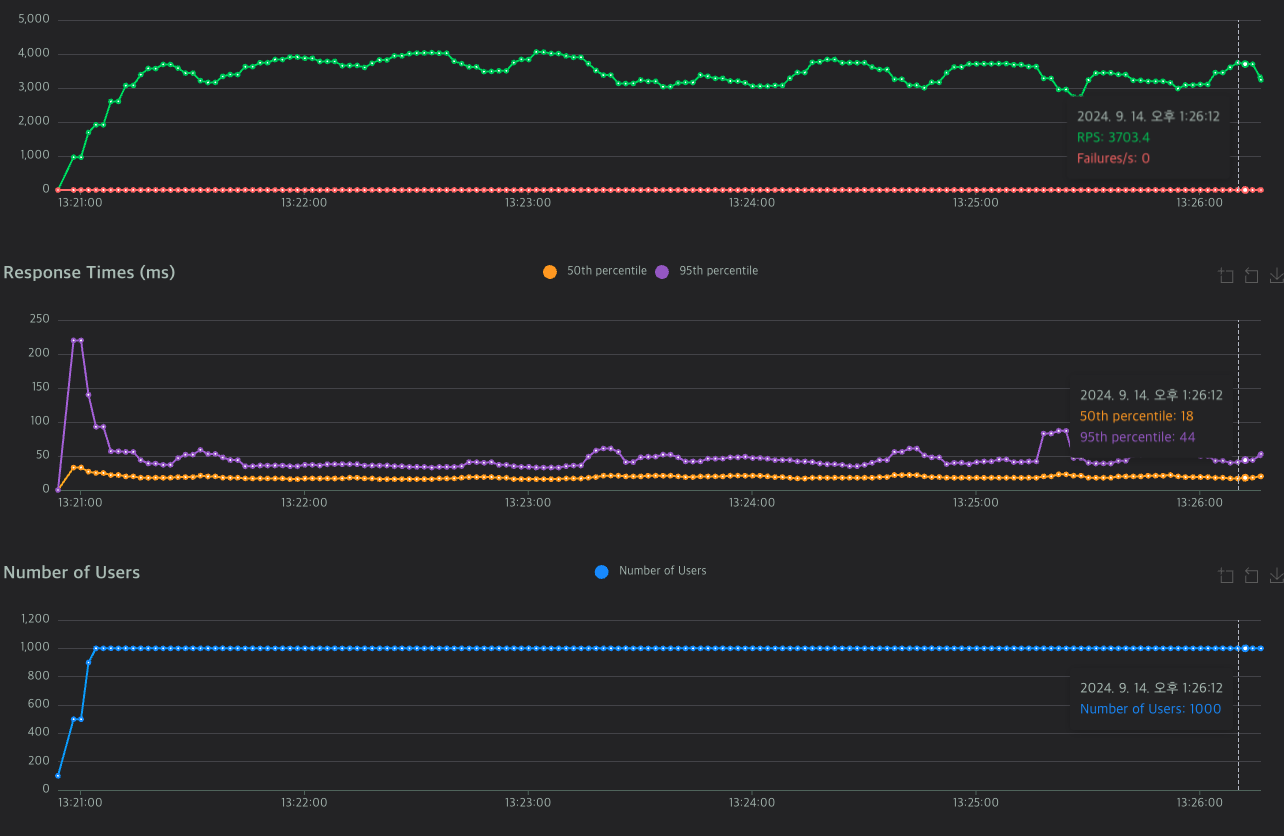Screen dimensions: 1284x836
Task: Click the tooltip timestamp above "RPS: 3703.4"
Action: [x=1148, y=116]
